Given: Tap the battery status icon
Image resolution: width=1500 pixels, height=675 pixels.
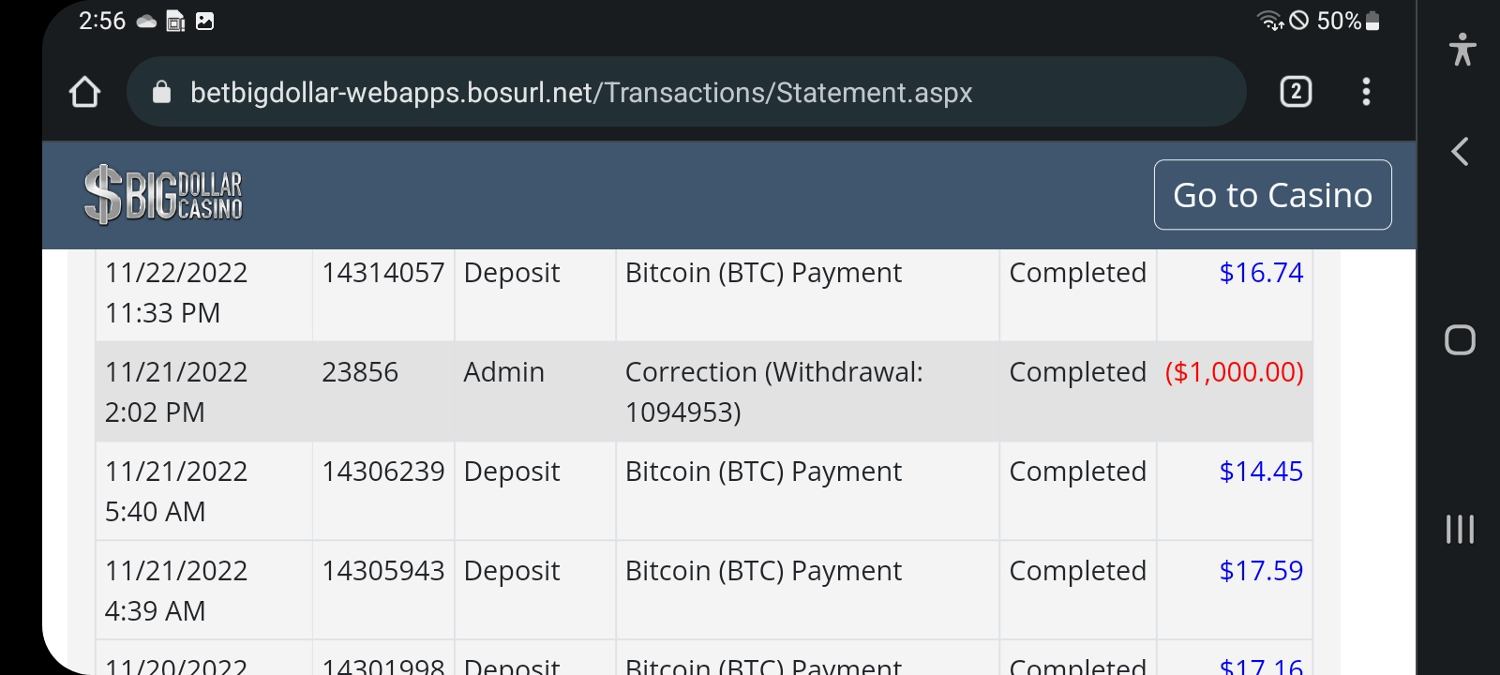Looking at the screenshot, I should [x=1373, y=21].
